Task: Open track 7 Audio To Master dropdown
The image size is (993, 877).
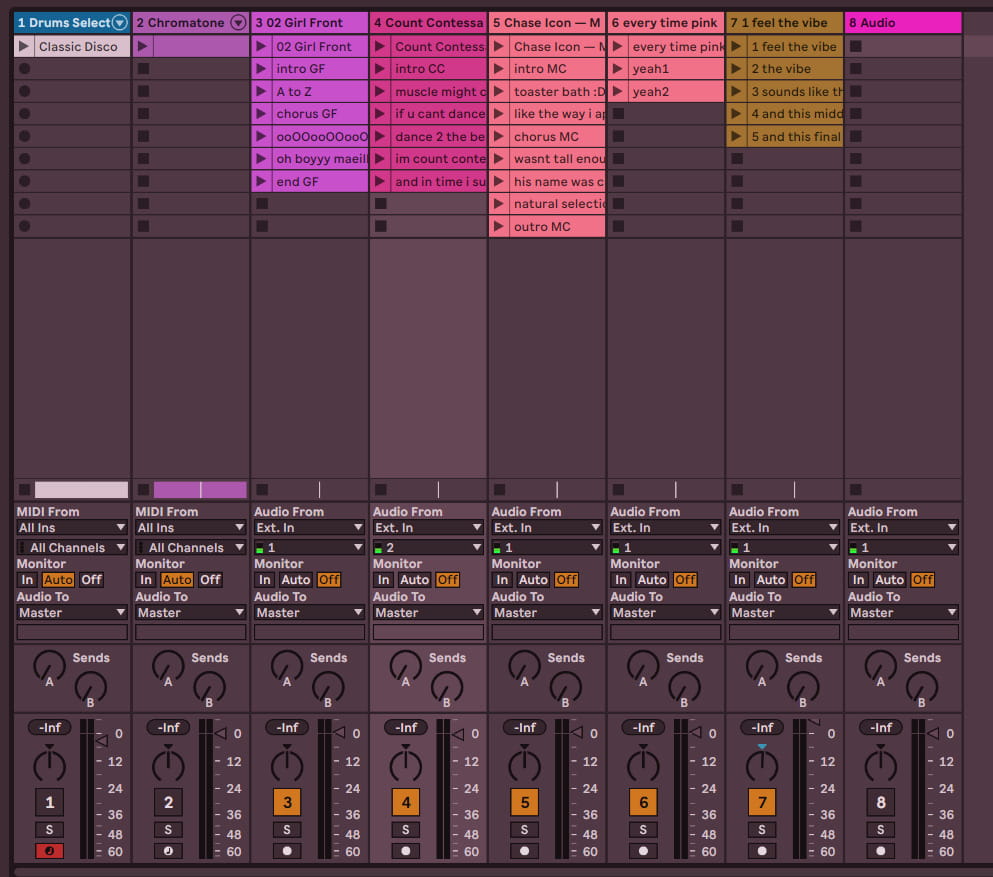Action: pos(784,612)
